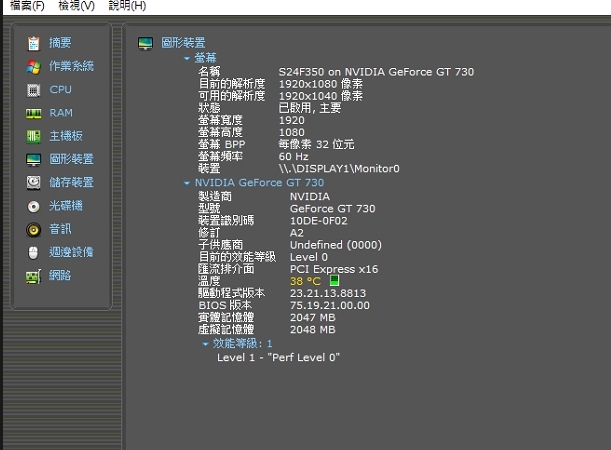Click the driver version 23.21.13.8813

[x=328, y=293]
